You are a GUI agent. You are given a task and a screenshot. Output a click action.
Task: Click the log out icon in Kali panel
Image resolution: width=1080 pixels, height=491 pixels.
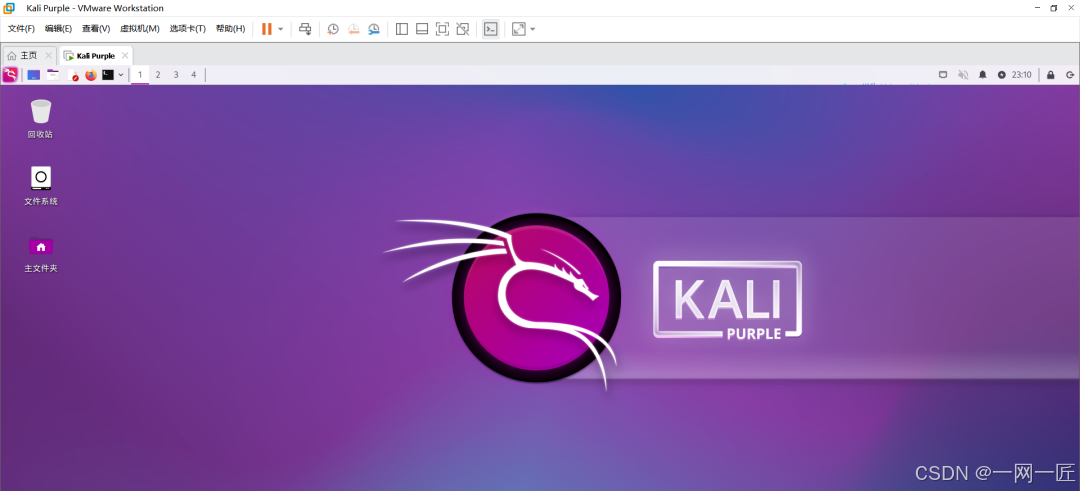[x=1070, y=74]
